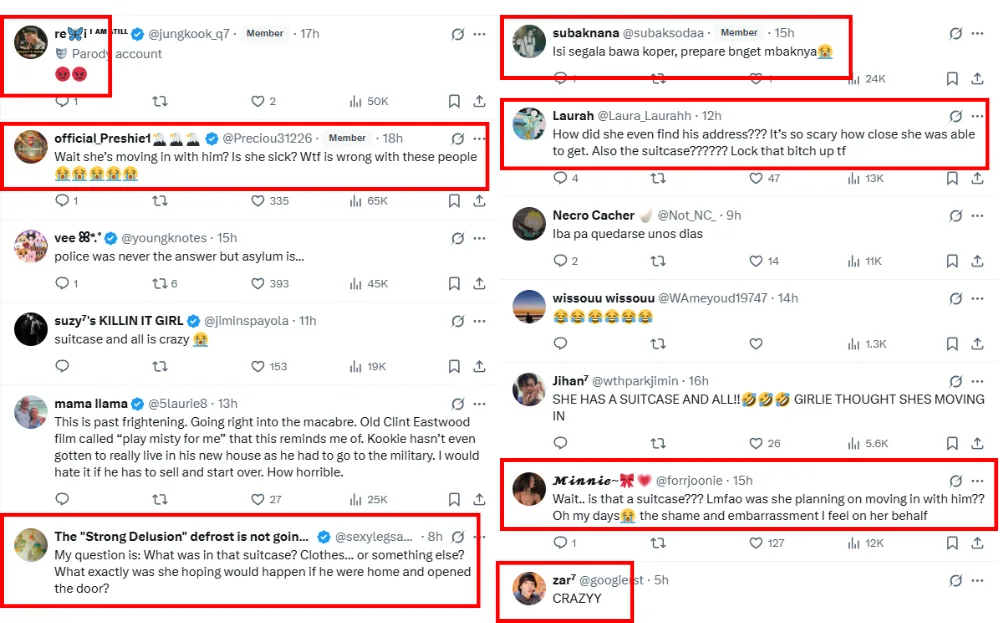Retweet vee's asylum tweet
1000x623 pixels.
click(x=159, y=284)
